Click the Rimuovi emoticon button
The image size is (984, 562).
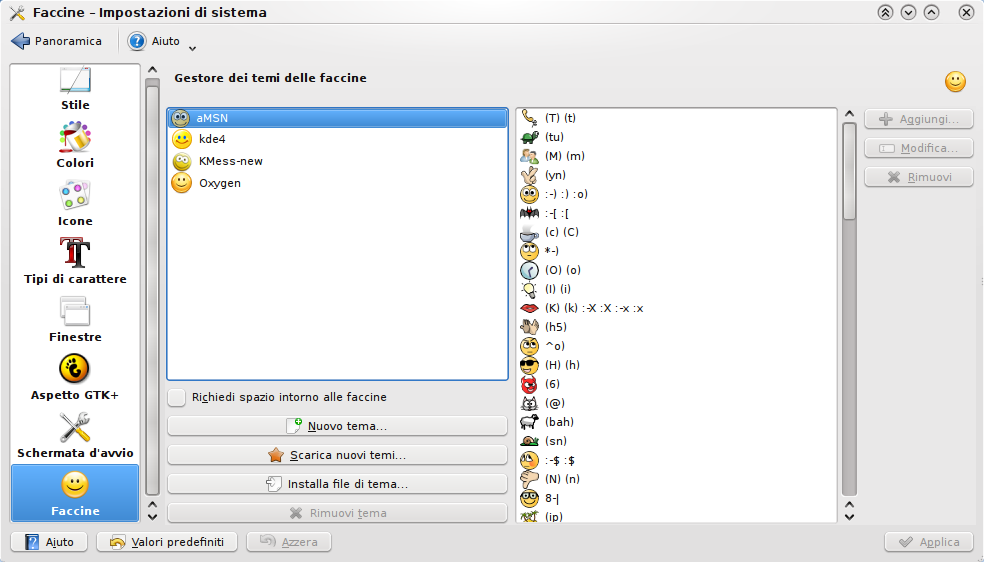click(919, 177)
